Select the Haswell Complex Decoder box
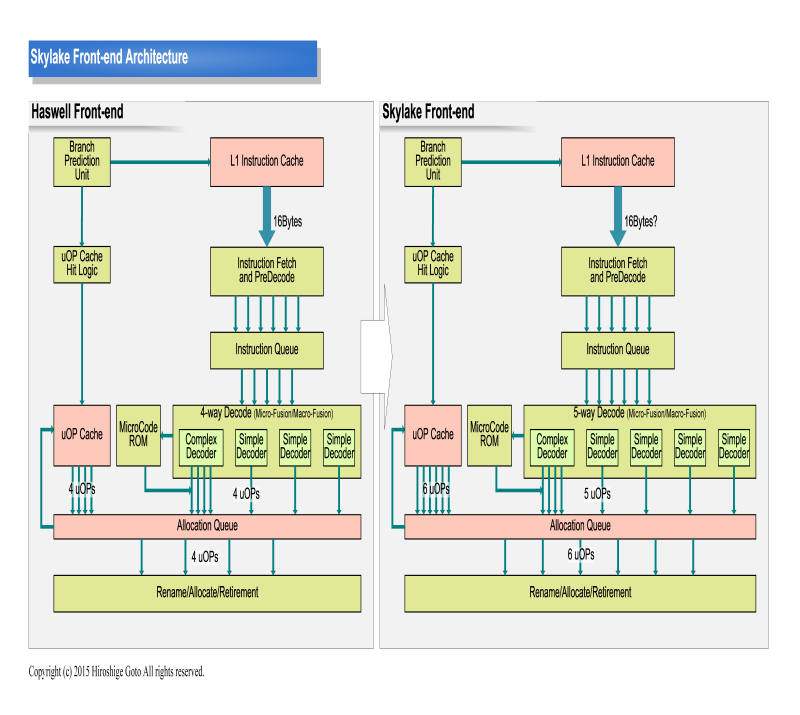800x715 pixels. 201,447
